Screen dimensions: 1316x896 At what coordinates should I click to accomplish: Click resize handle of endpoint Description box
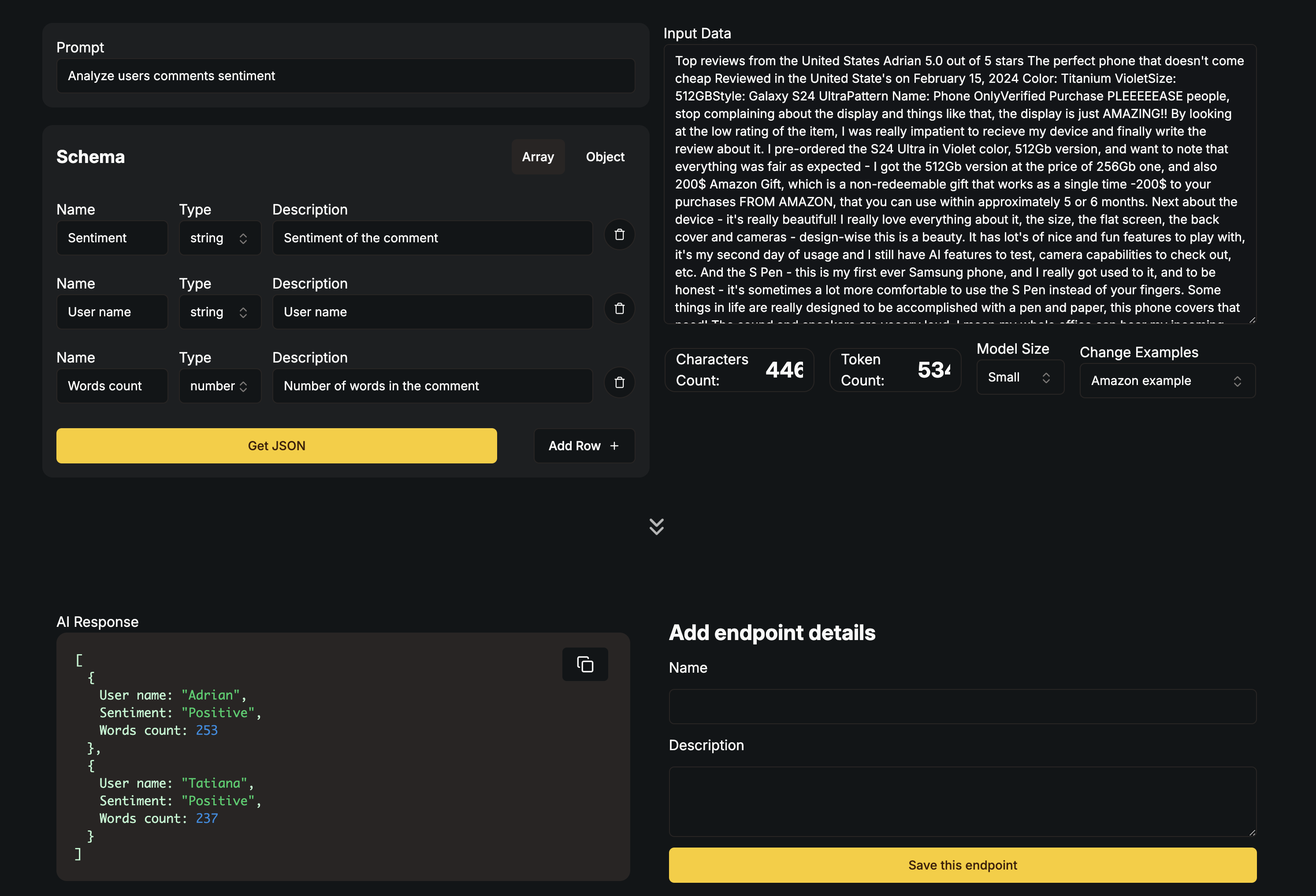click(x=1252, y=832)
